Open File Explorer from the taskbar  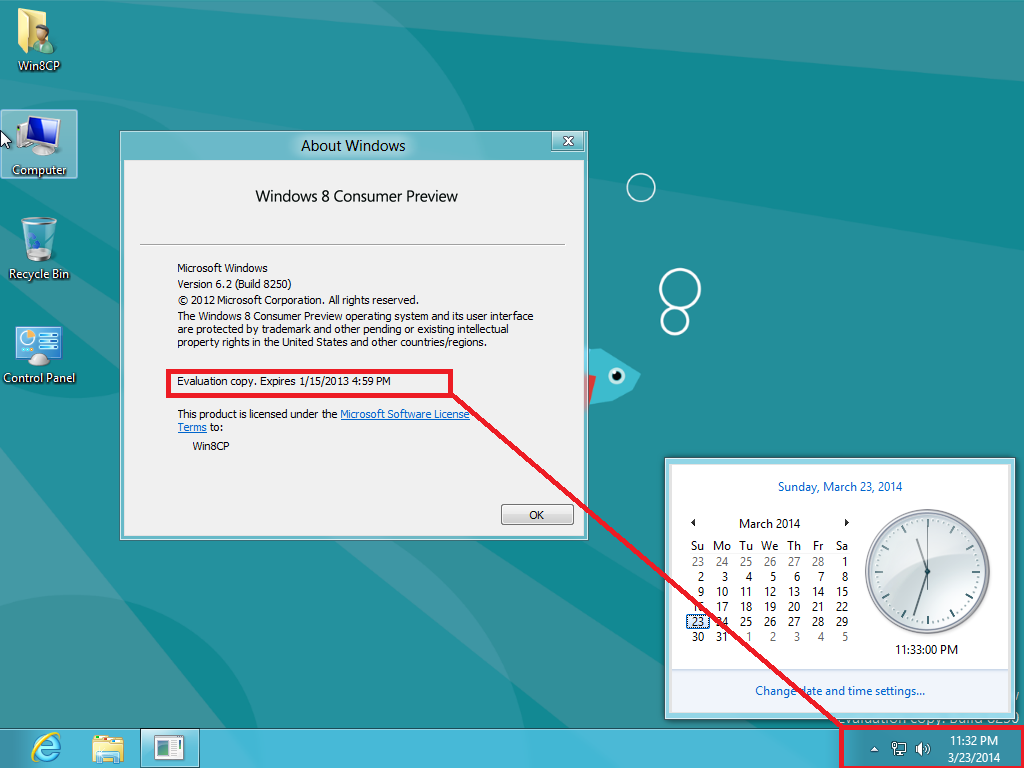click(108, 748)
